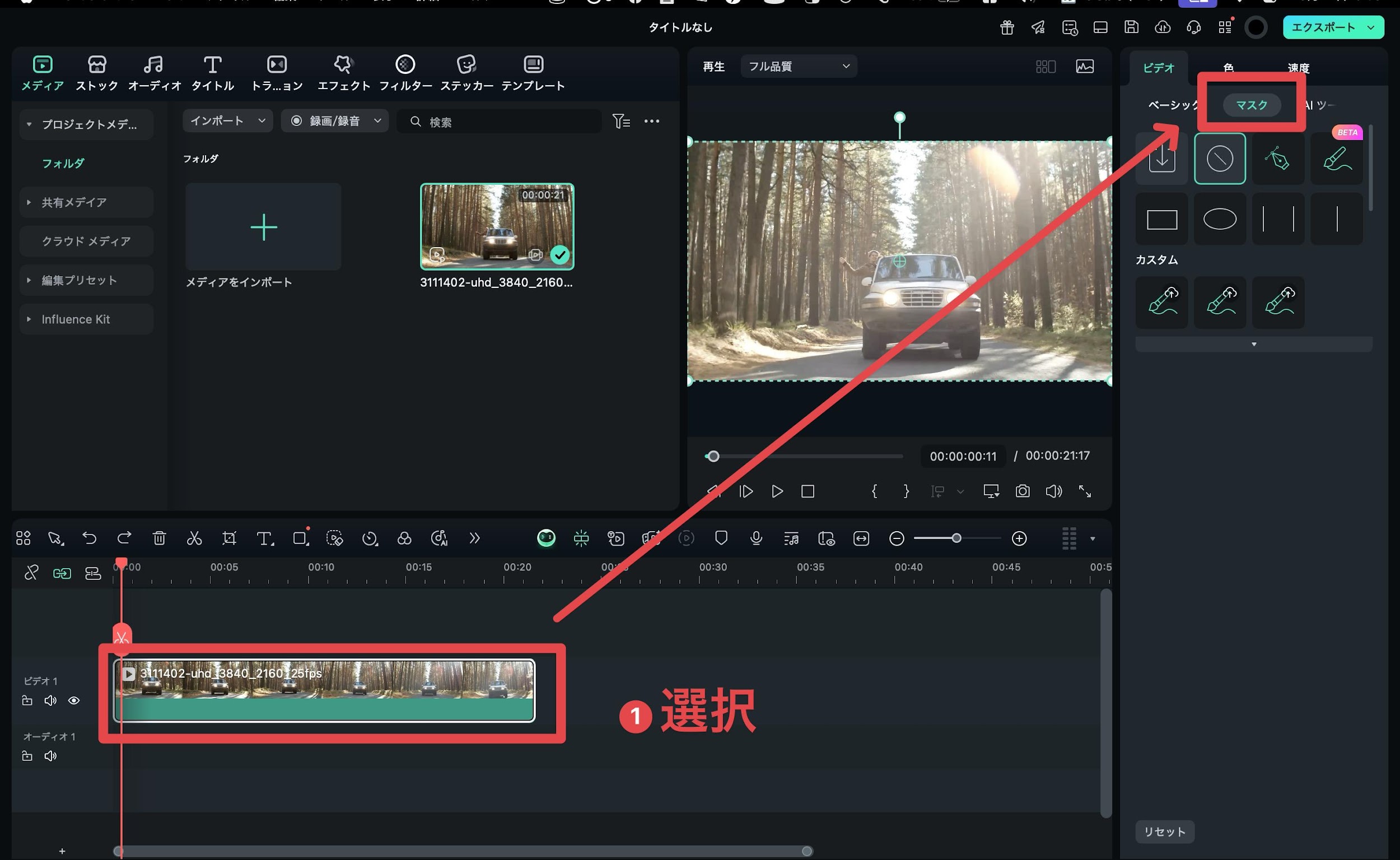Click the timeline zoom slider handle
Screen dimensions: 1400x860
click(x=956, y=538)
